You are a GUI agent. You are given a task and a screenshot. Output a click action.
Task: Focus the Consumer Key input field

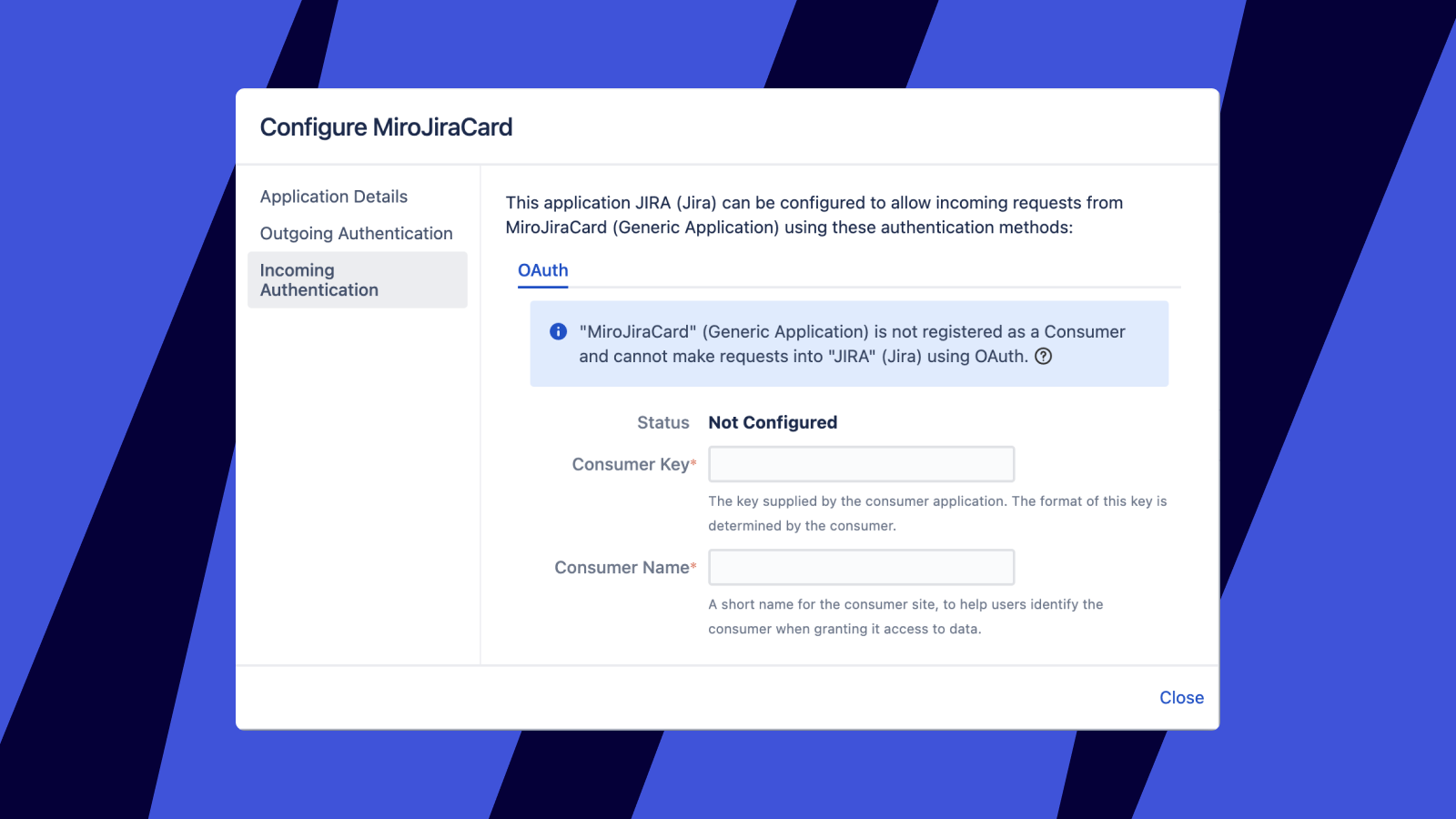(x=861, y=464)
